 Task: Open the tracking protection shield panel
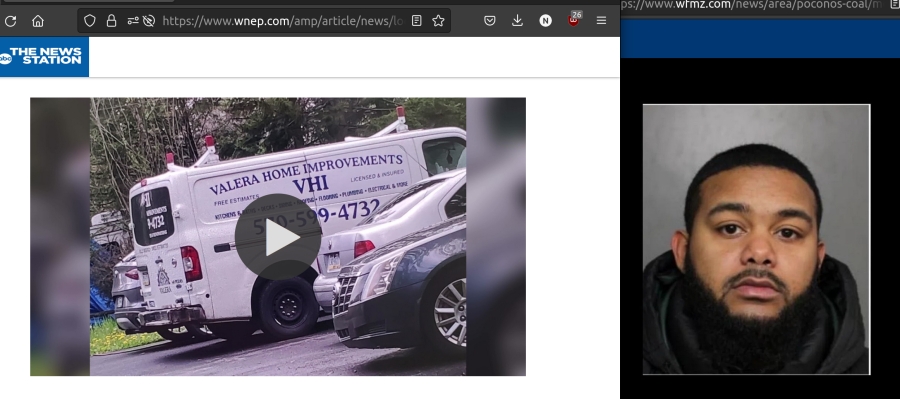90,21
